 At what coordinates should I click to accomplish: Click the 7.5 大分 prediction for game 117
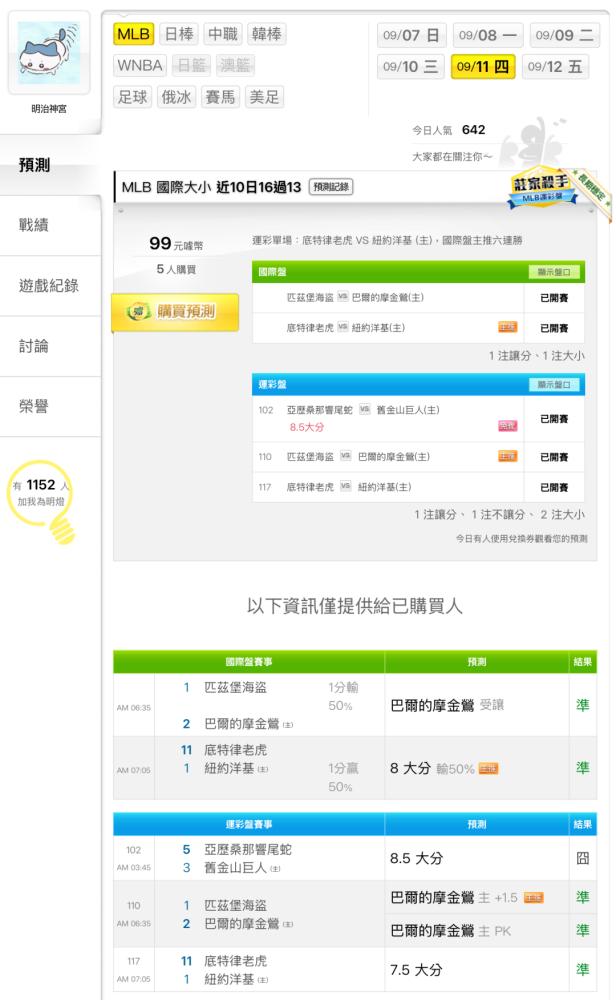416,970
